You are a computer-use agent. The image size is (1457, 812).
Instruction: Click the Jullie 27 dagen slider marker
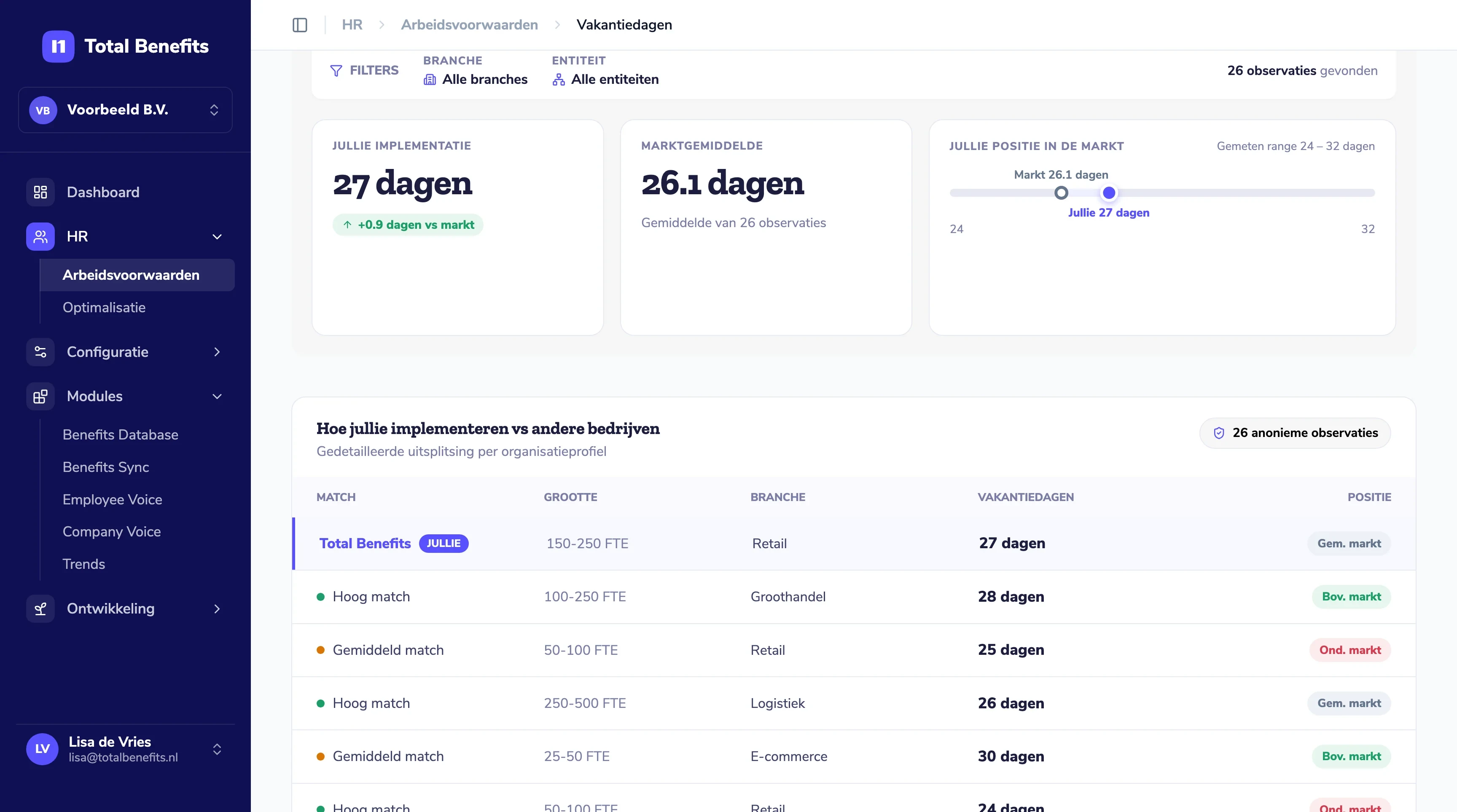coord(1109,193)
